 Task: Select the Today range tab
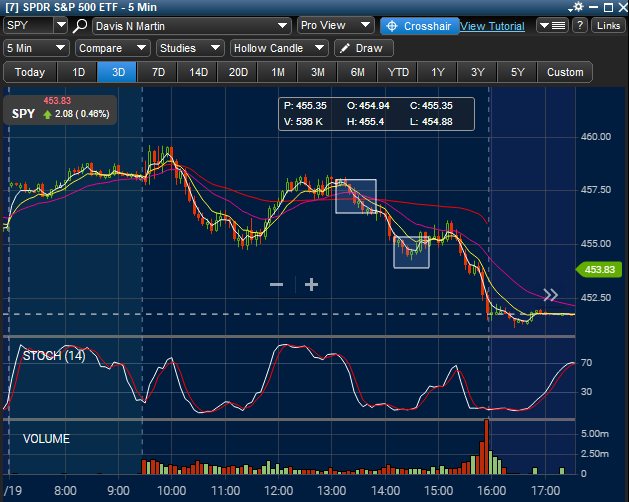tap(30, 72)
